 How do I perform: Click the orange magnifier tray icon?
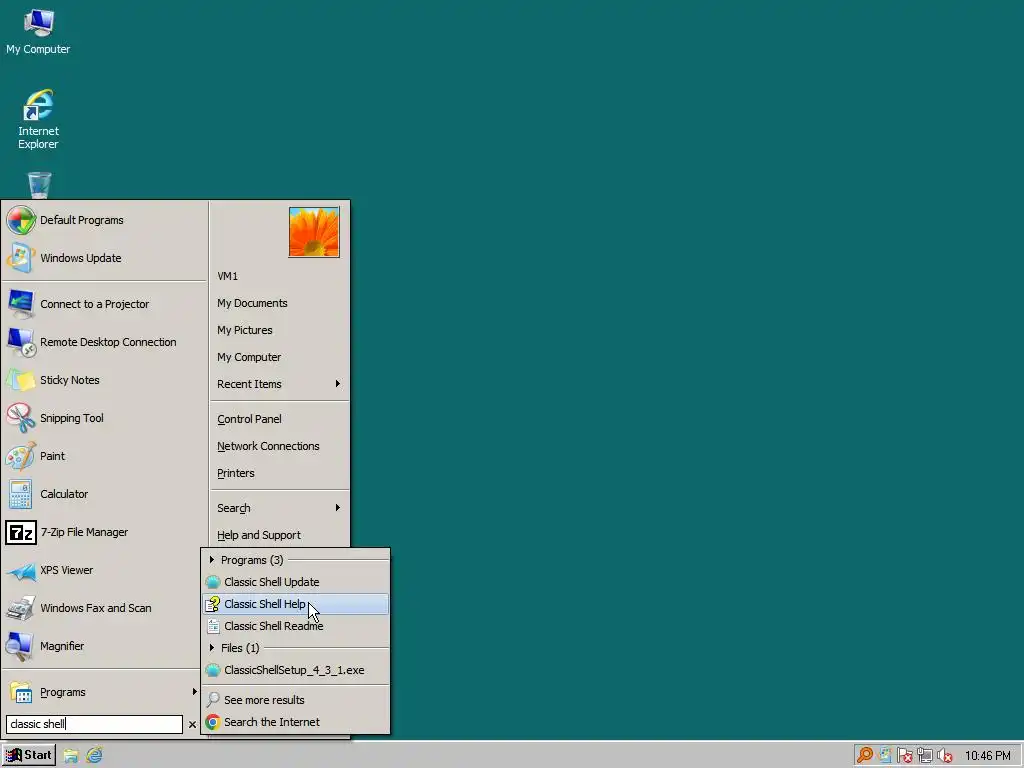click(x=865, y=755)
